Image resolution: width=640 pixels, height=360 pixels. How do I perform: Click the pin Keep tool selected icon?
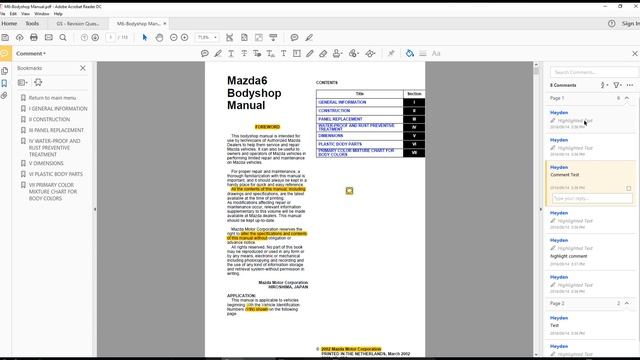click(391, 53)
